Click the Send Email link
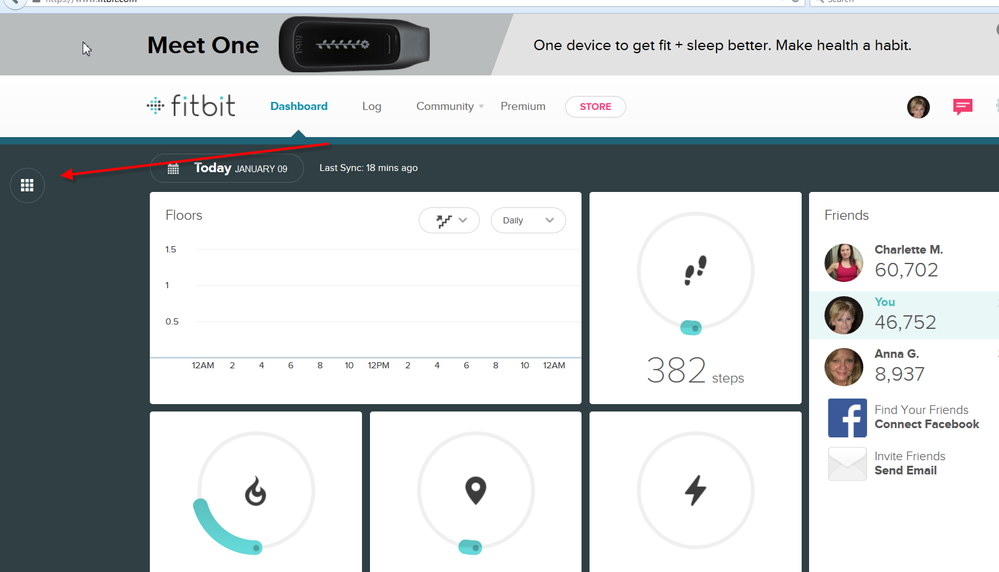Image resolution: width=999 pixels, height=572 pixels. [905, 471]
